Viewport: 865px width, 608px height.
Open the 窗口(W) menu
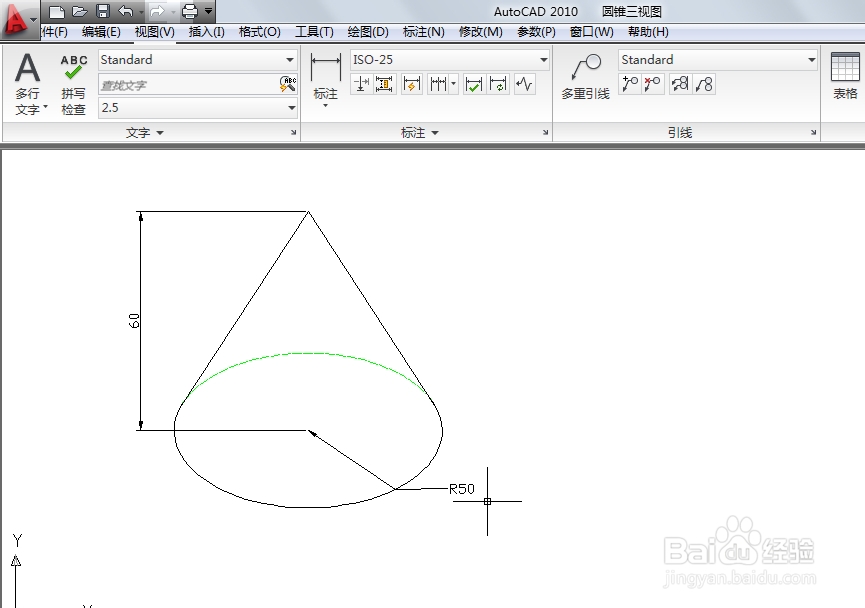point(591,32)
